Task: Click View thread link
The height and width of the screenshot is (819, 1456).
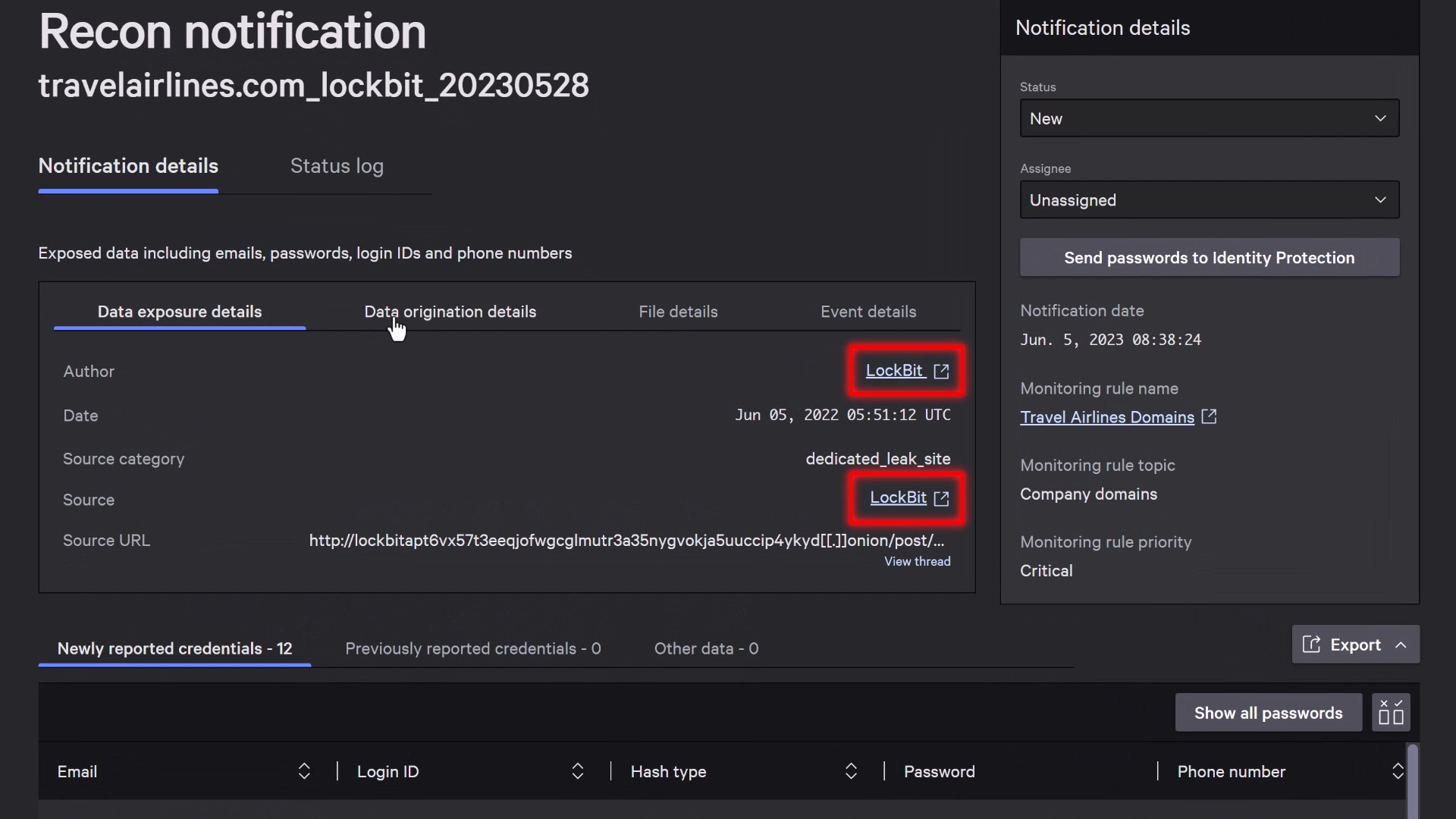Action: pos(917,561)
